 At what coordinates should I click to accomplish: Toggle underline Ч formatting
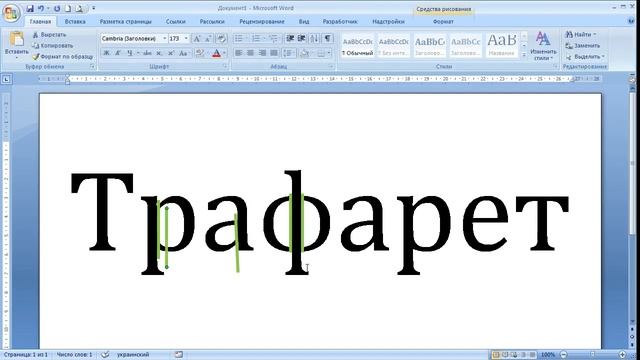[129, 53]
